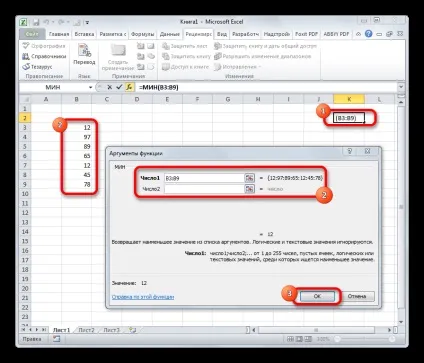
Task: Click Защитить лист protect sheet
Action: click(x=185, y=46)
